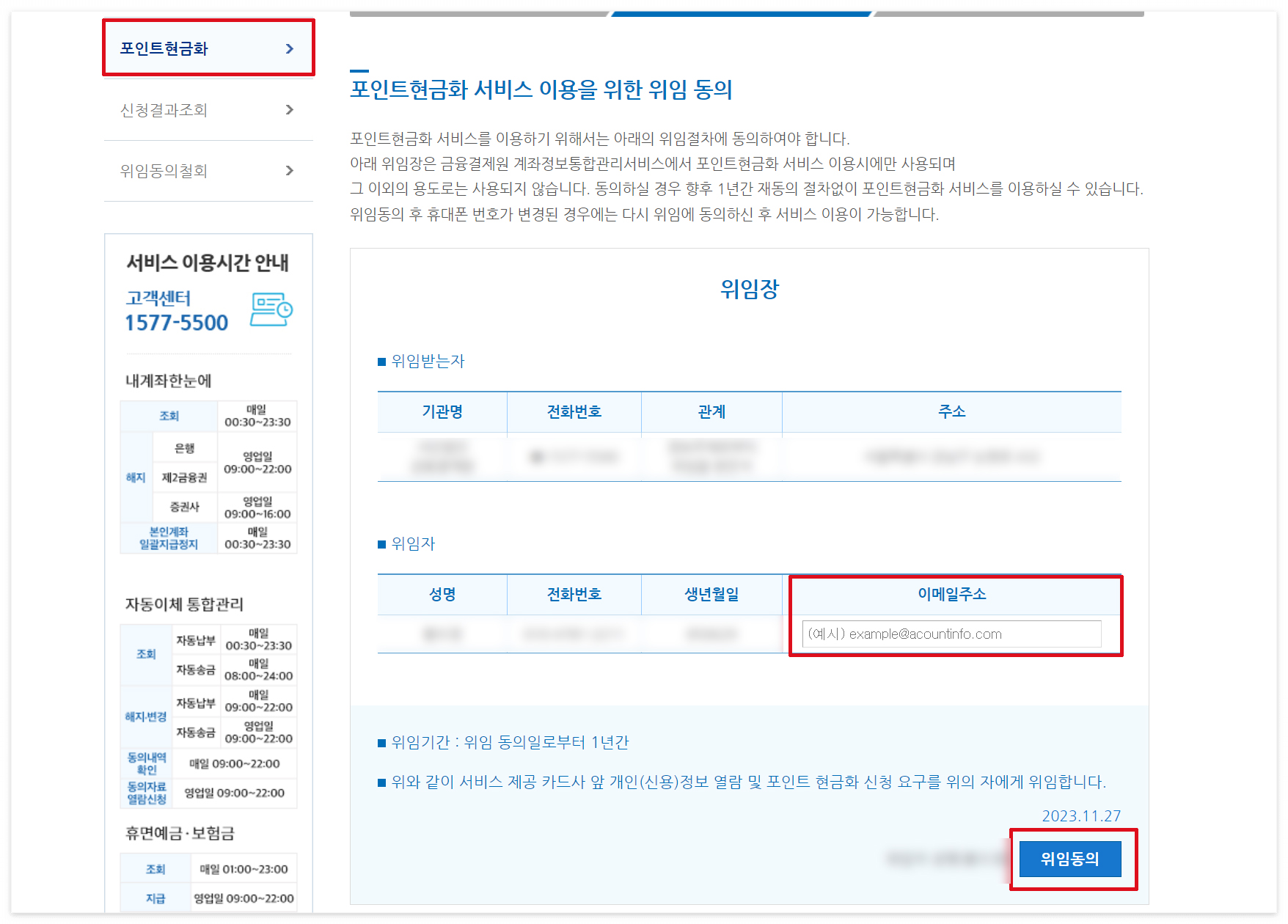The width and height of the screenshot is (1288, 924).
Task: Open the 위임동의철회 sidebar item
Action: [x=163, y=171]
